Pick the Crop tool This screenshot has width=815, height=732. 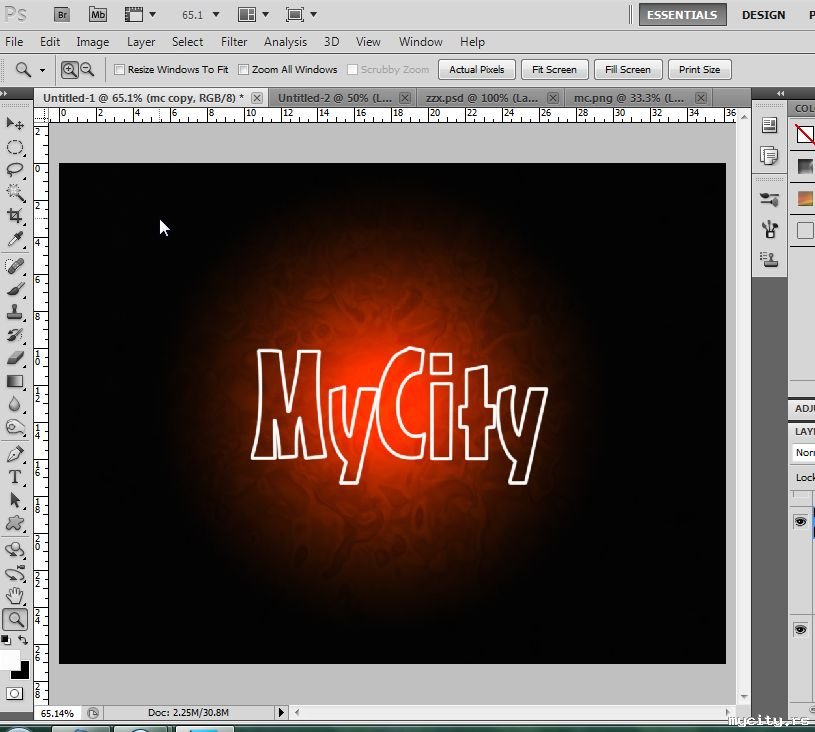click(x=15, y=216)
